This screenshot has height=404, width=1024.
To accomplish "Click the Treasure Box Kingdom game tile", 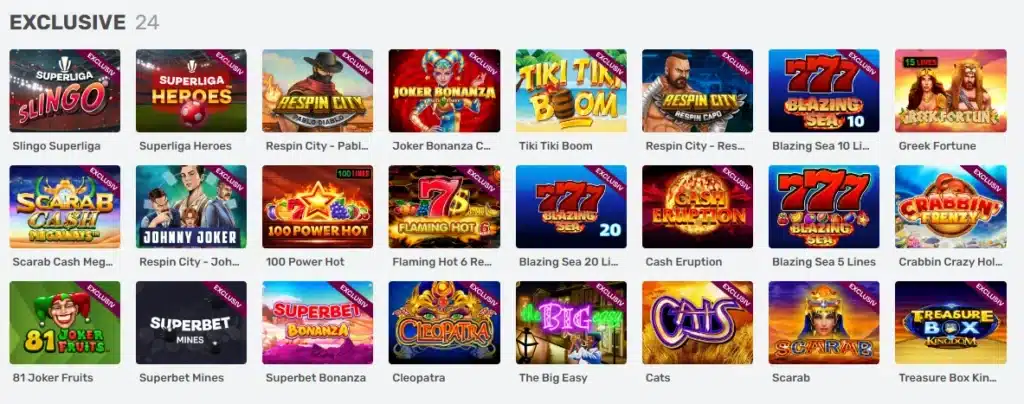I will (950, 322).
